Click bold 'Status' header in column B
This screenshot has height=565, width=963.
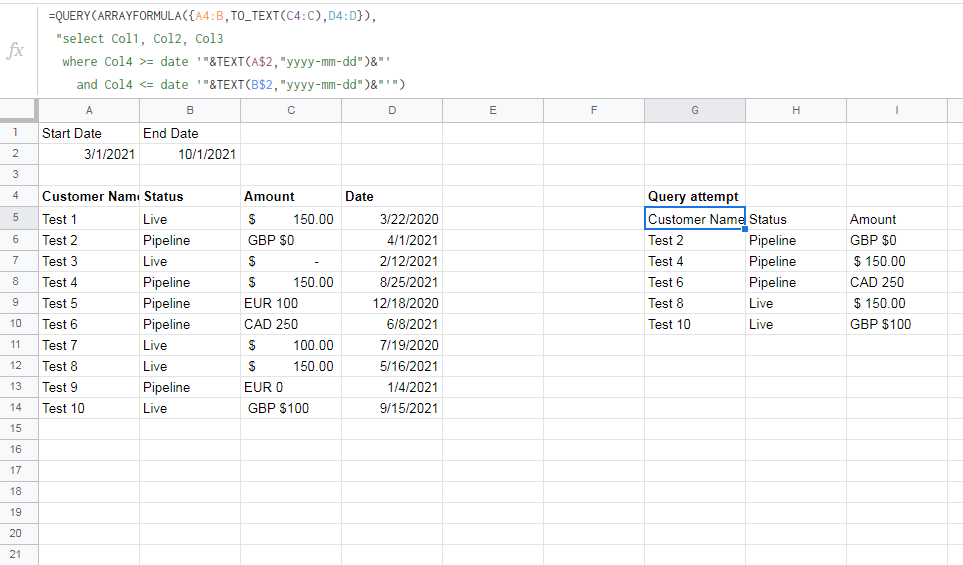pos(190,197)
